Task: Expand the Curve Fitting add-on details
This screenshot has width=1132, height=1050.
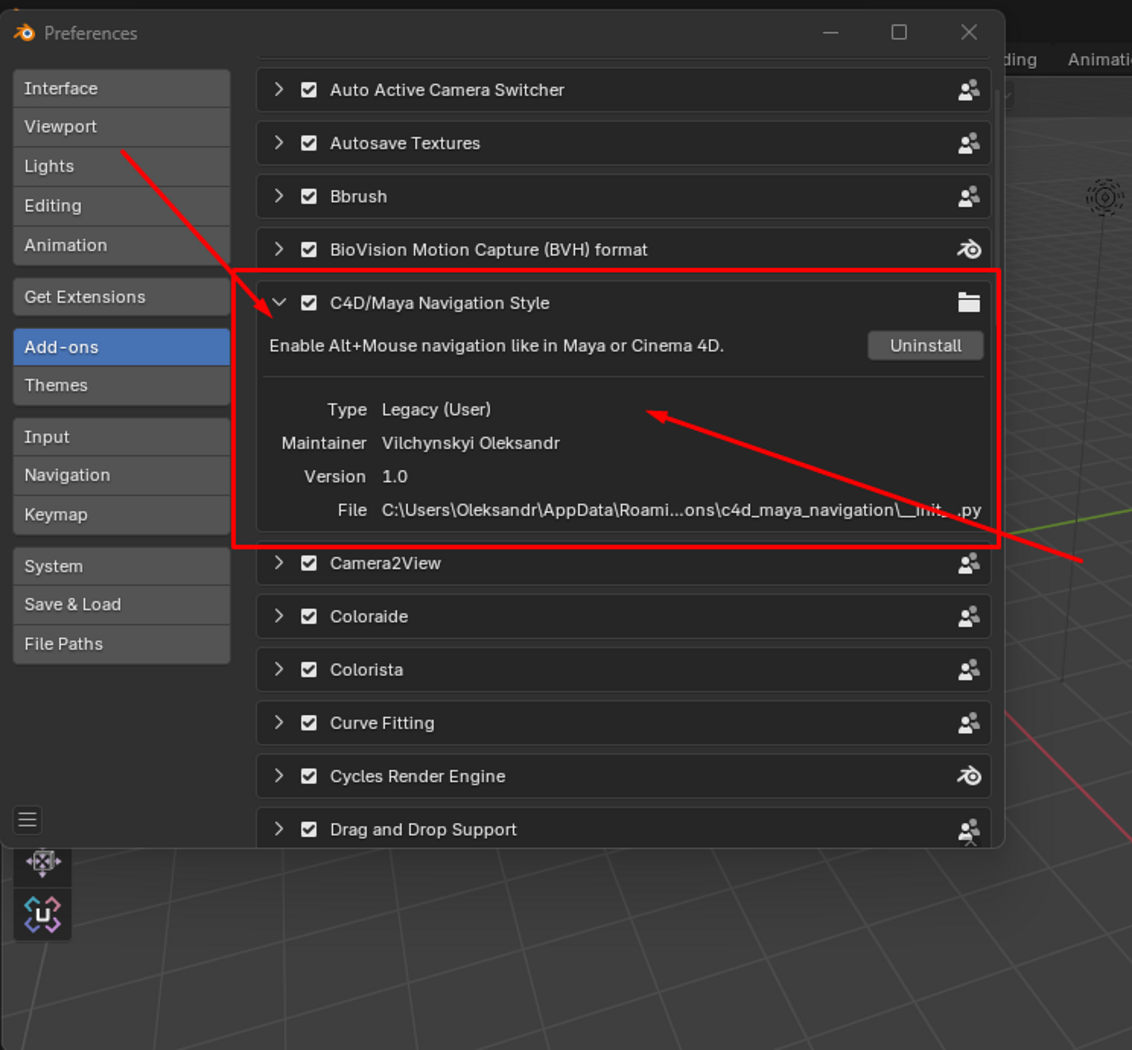Action: 279,723
